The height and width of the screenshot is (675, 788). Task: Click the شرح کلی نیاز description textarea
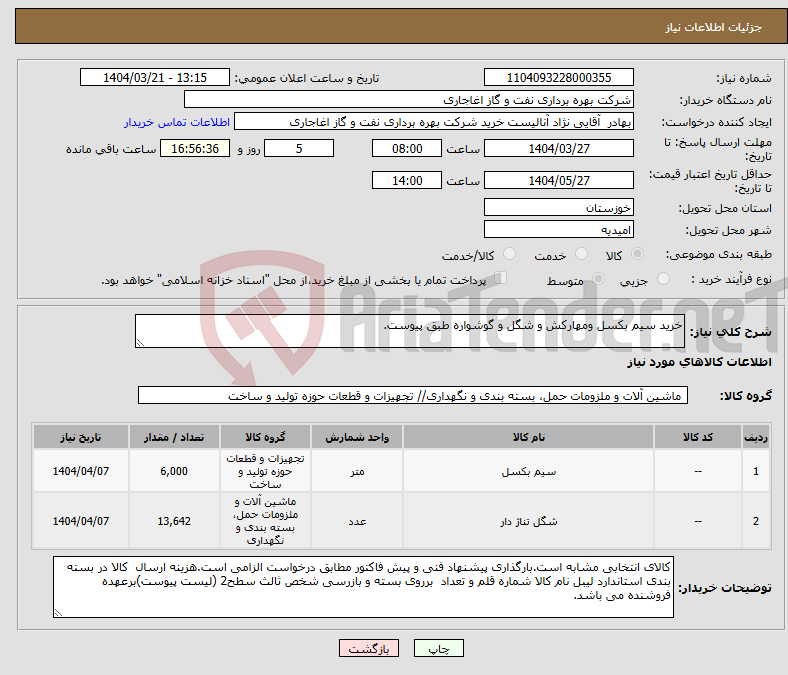(410, 331)
